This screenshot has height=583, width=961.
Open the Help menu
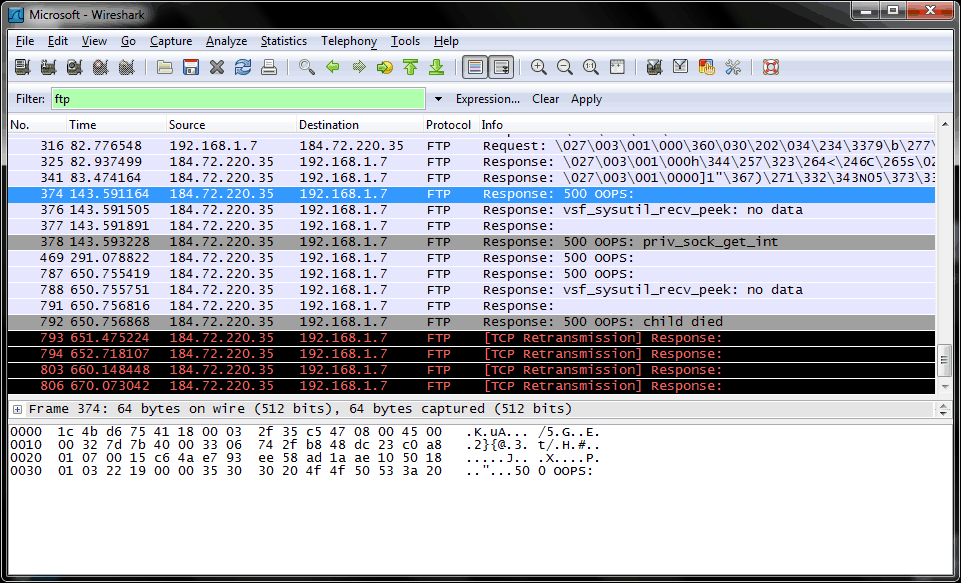point(446,41)
